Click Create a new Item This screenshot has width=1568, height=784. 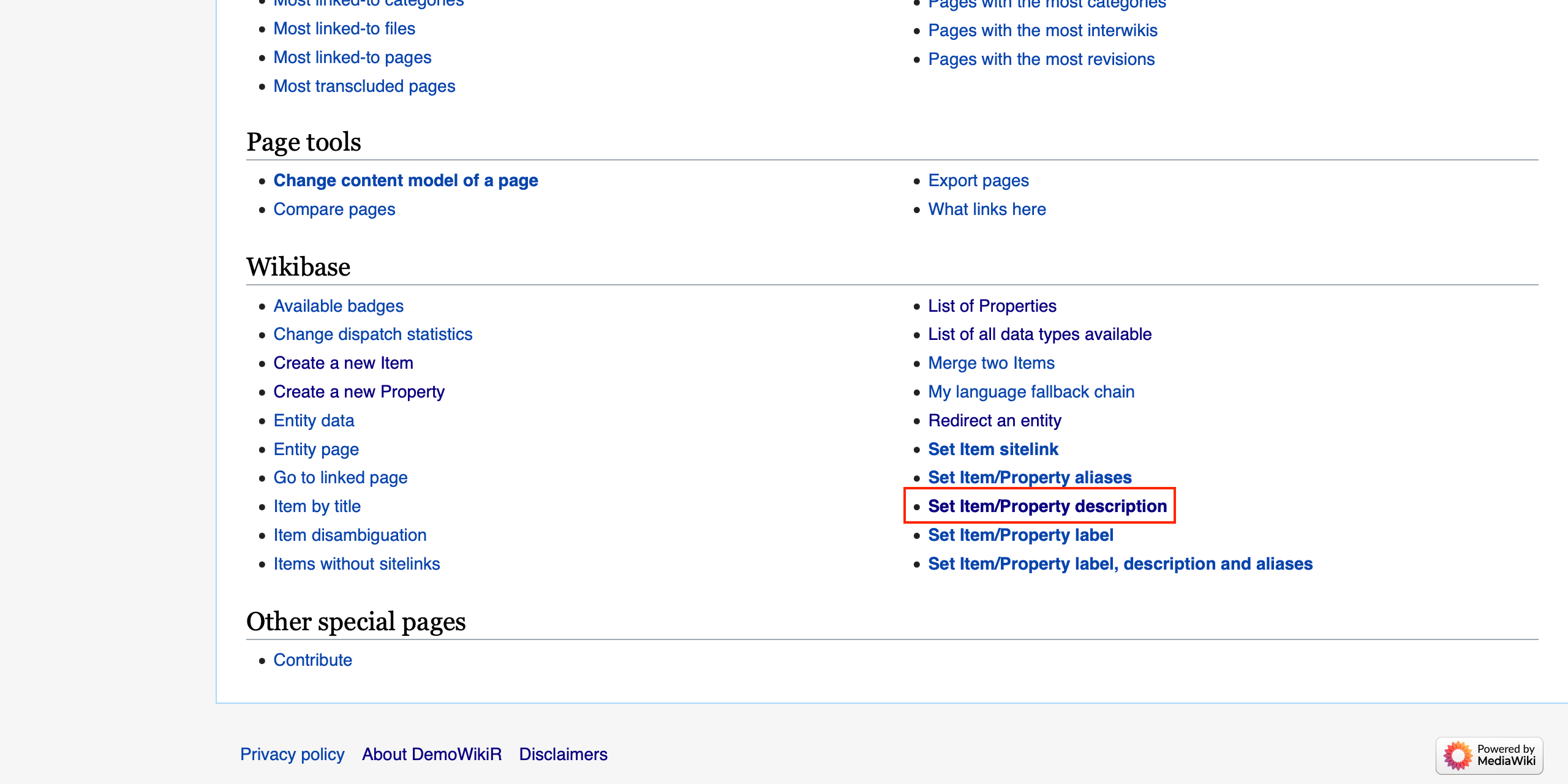(x=343, y=363)
